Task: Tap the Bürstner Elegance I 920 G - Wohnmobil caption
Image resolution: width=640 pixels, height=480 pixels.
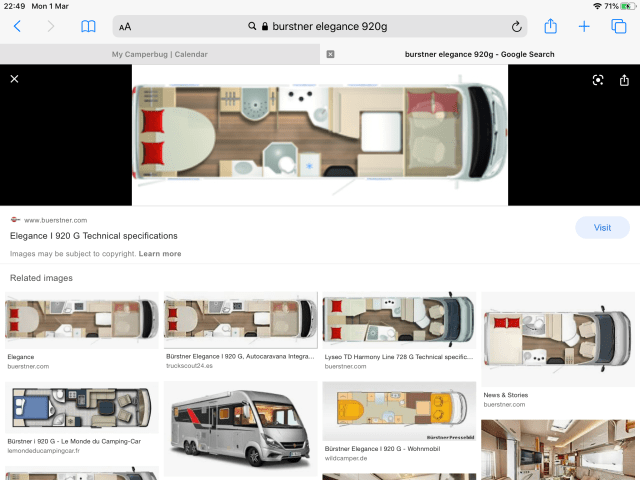Action: [x=382, y=449]
